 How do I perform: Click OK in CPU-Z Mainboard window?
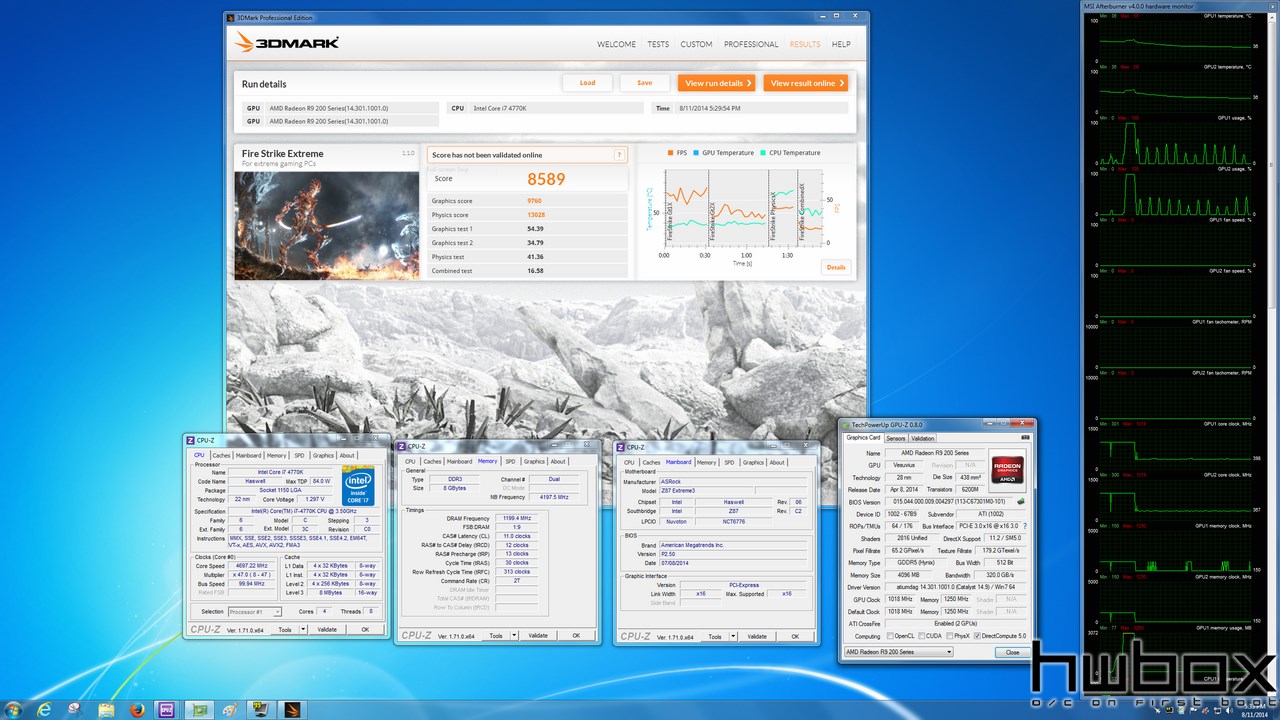tap(795, 636)
